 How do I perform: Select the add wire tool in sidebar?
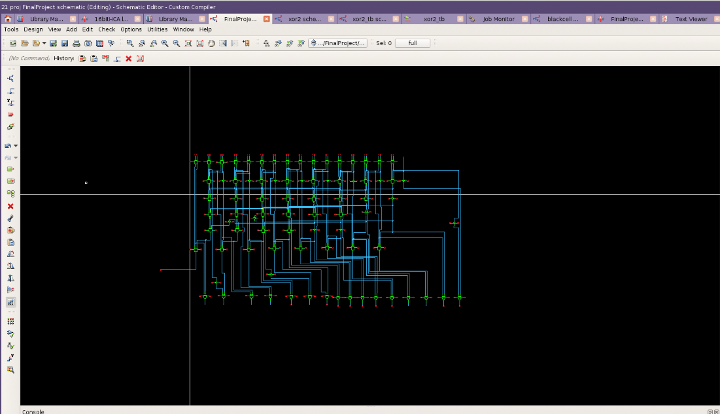(x=11, y=90)
